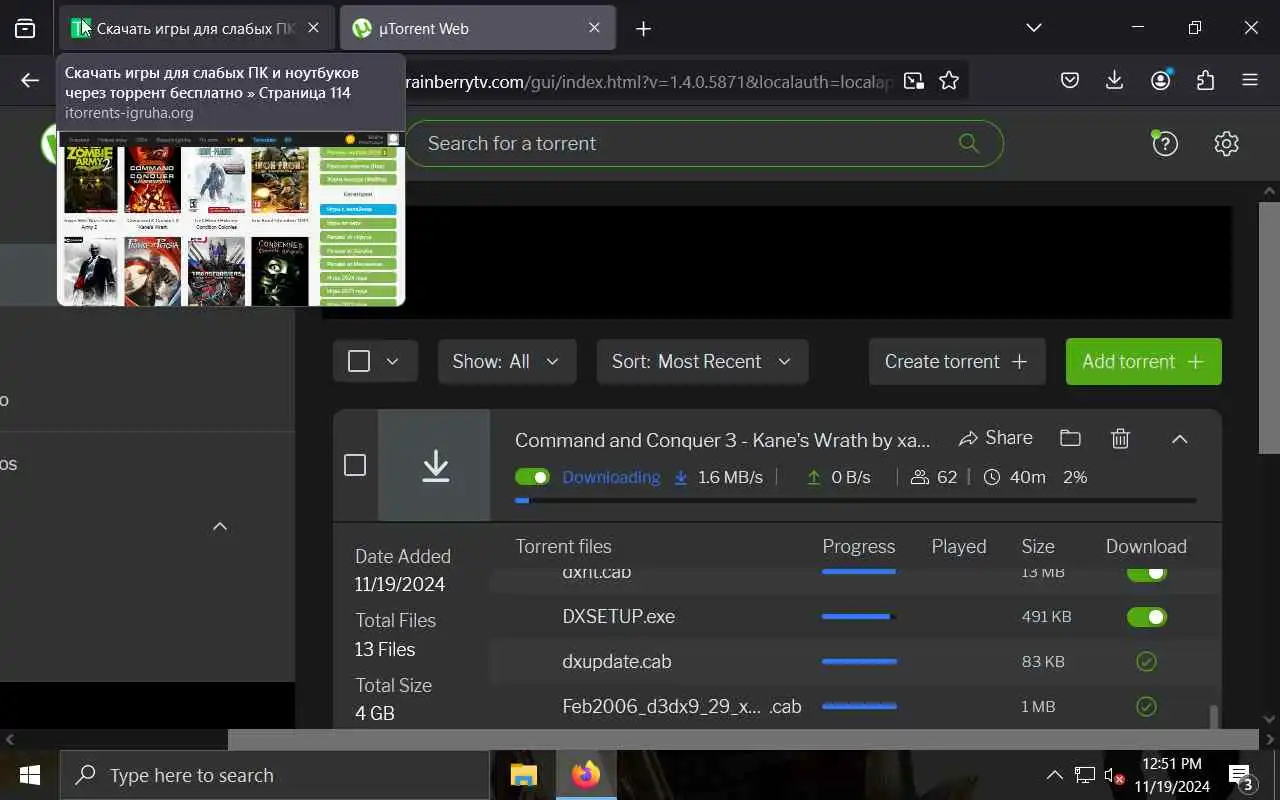This screenshot has height=800, width=1280.
Task: Toggle the Downloading on/off switch
Action: (x=532, y=477)
